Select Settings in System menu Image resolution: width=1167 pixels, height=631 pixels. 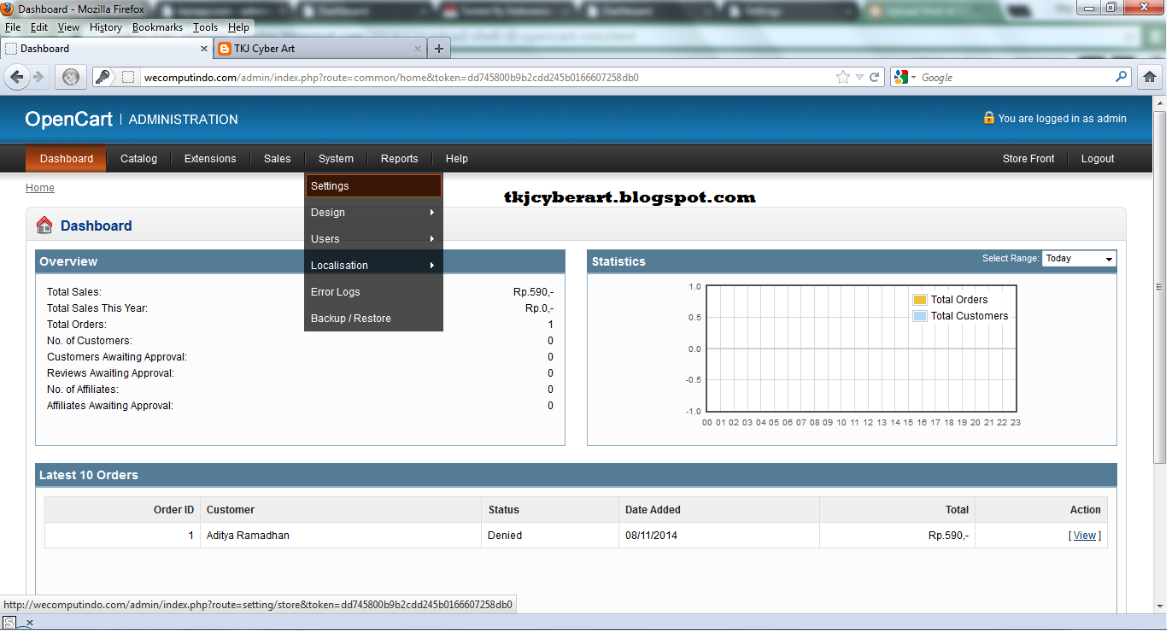tap(373, 186)
